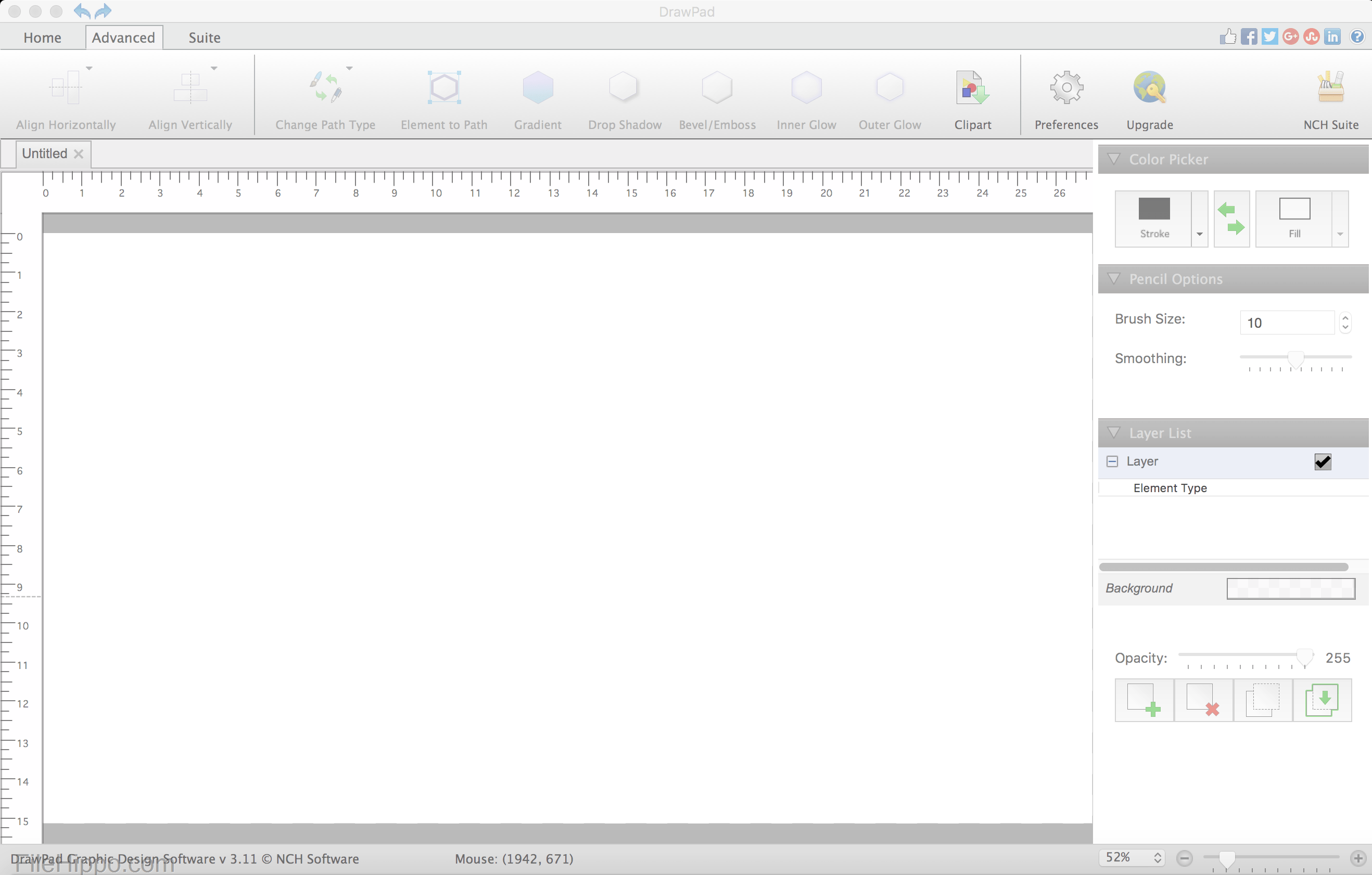Open help with question mark icon
Screen dimensions: 1372x875
[x=1357, y=36]
